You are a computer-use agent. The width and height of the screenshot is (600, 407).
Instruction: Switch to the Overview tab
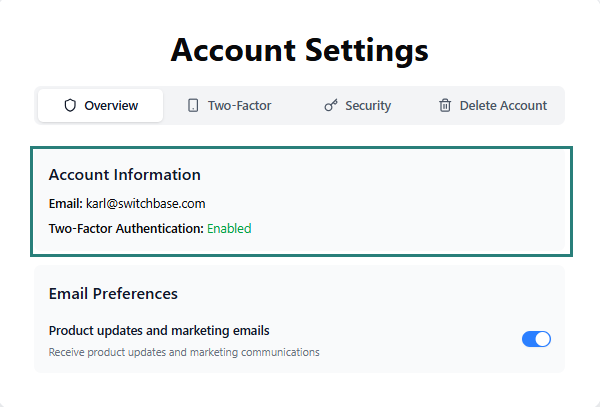pyautogui.click(x=100, y=106)
